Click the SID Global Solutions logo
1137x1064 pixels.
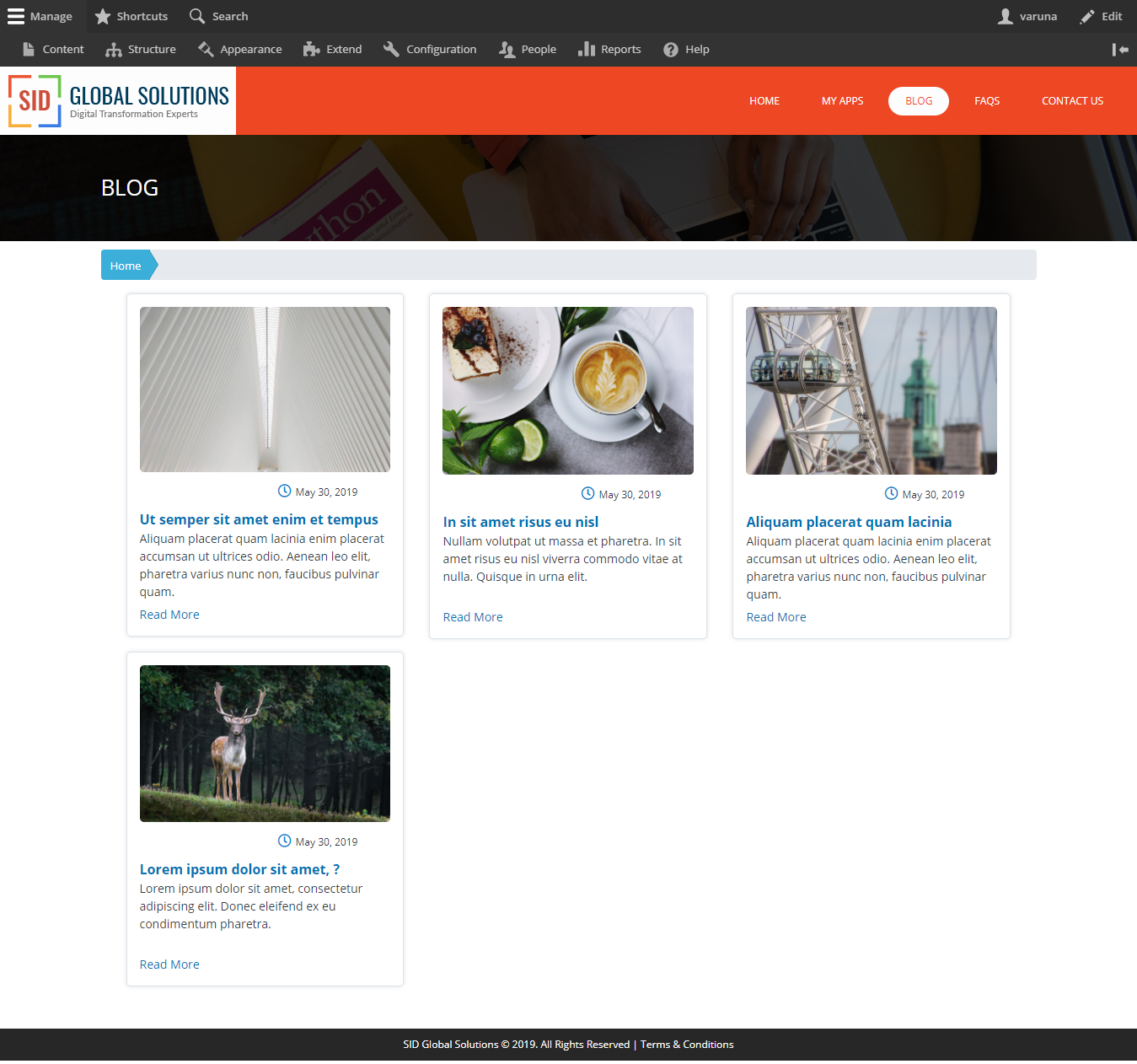(118, 100)
